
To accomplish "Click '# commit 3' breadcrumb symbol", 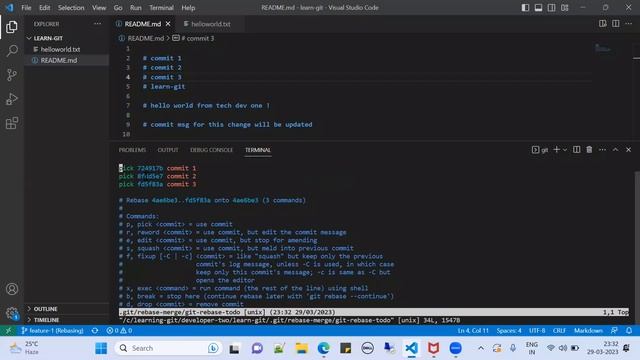I will (193, 38).
